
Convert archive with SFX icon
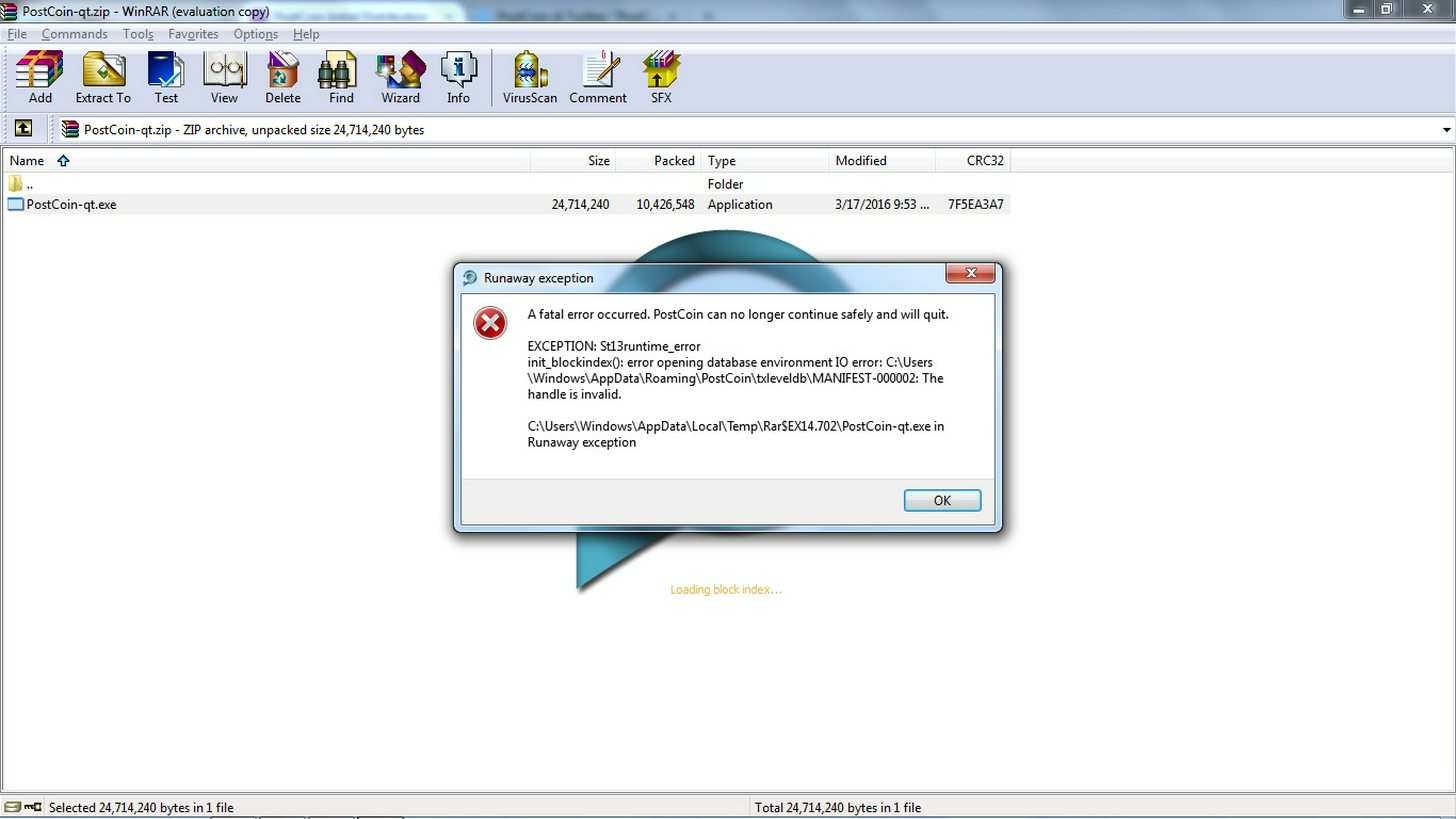click(661, 78)
